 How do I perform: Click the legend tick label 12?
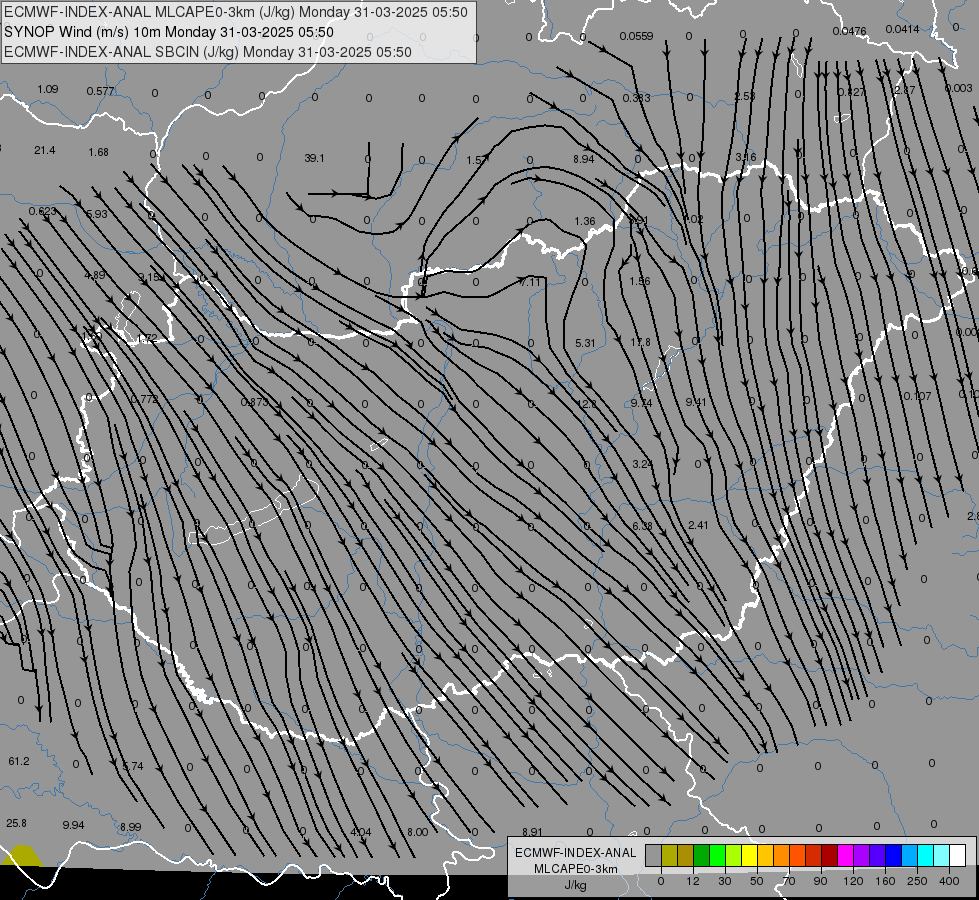pos(692,881)
